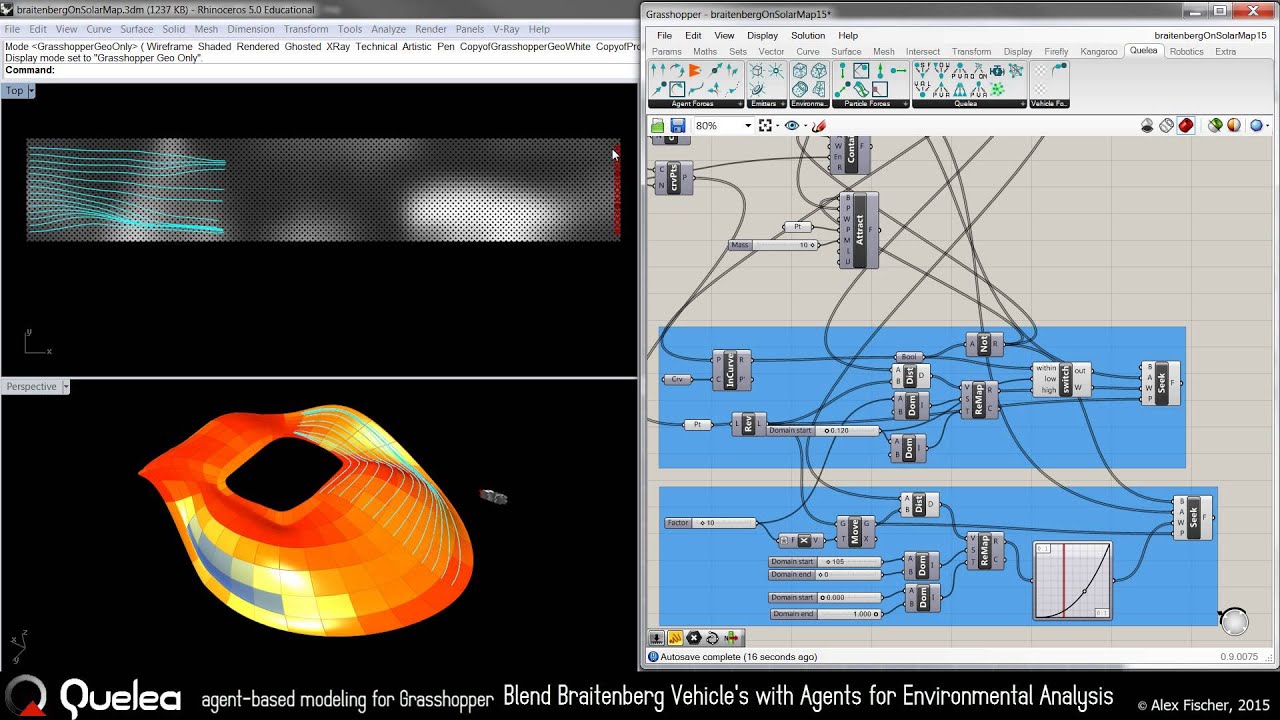Click the green engine icon in Quelea panel

coord(998,70)
